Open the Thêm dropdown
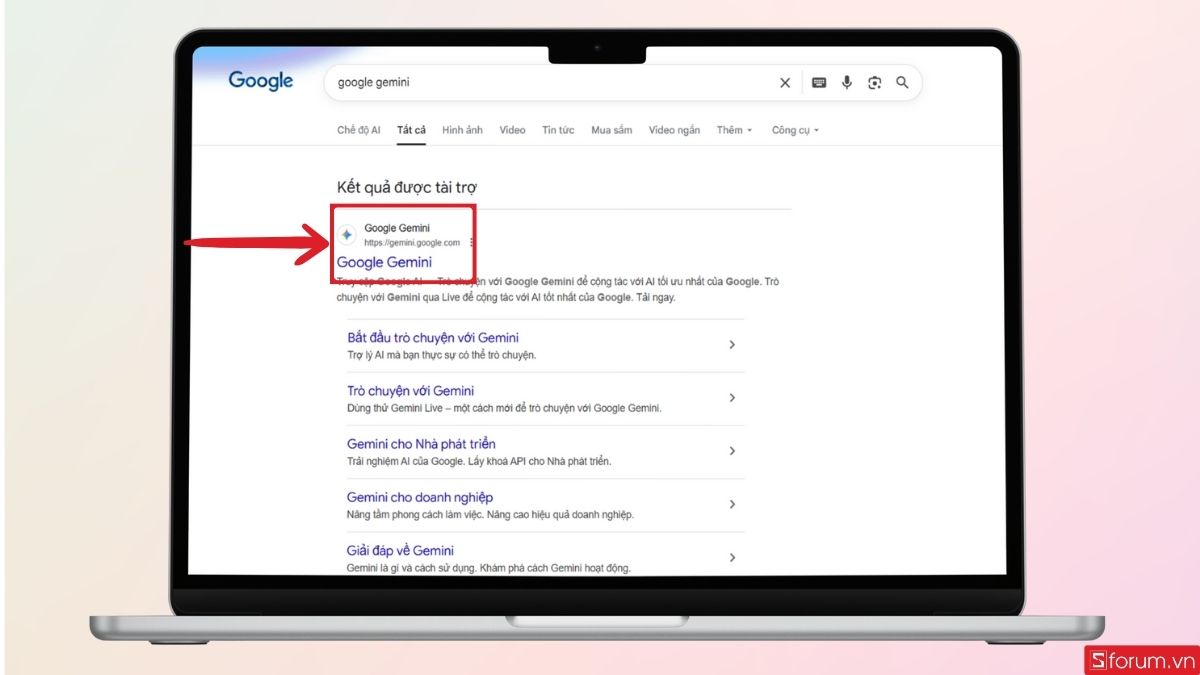 tap(733, 129)
